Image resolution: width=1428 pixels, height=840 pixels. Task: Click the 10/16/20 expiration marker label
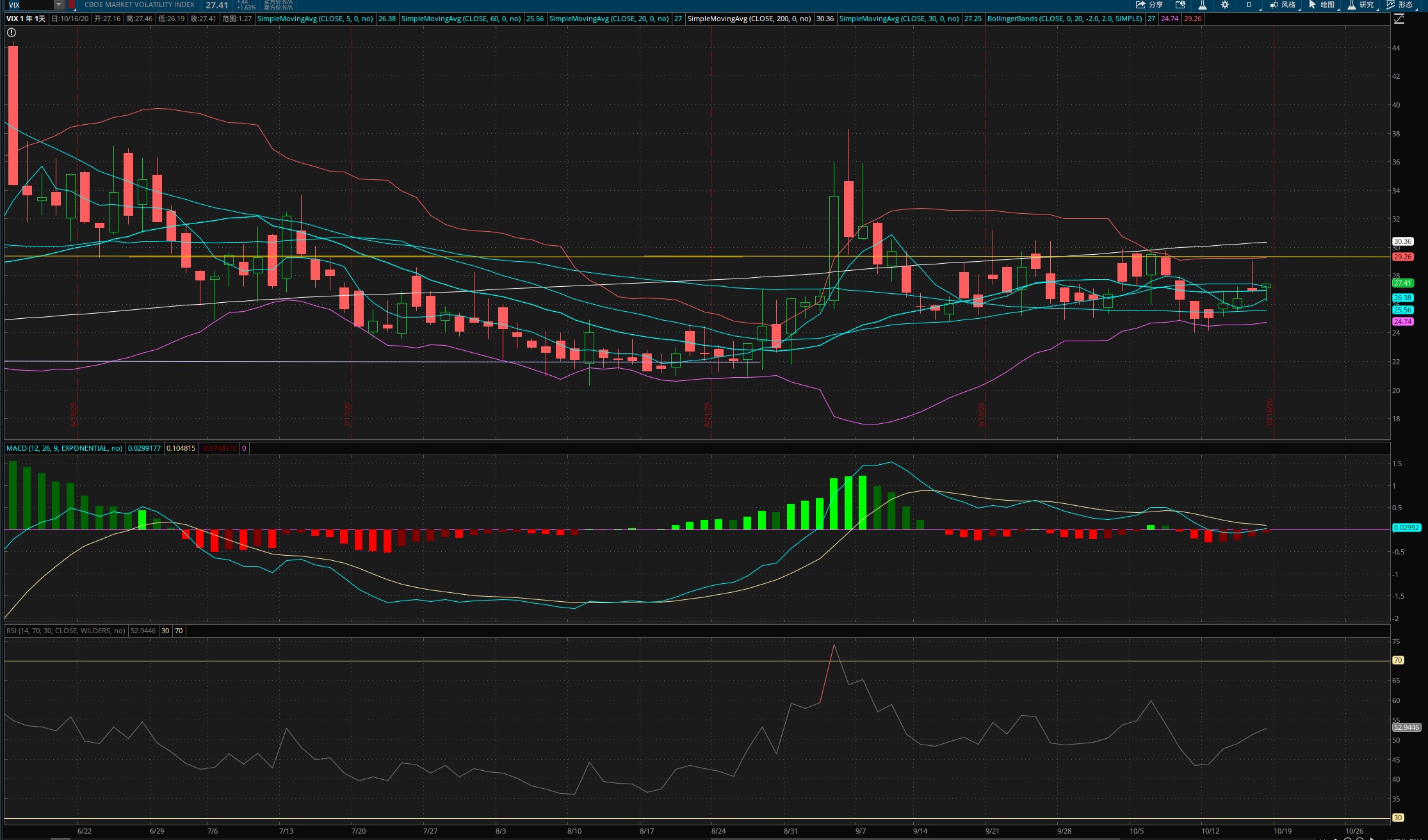[x=1269, y=413]
